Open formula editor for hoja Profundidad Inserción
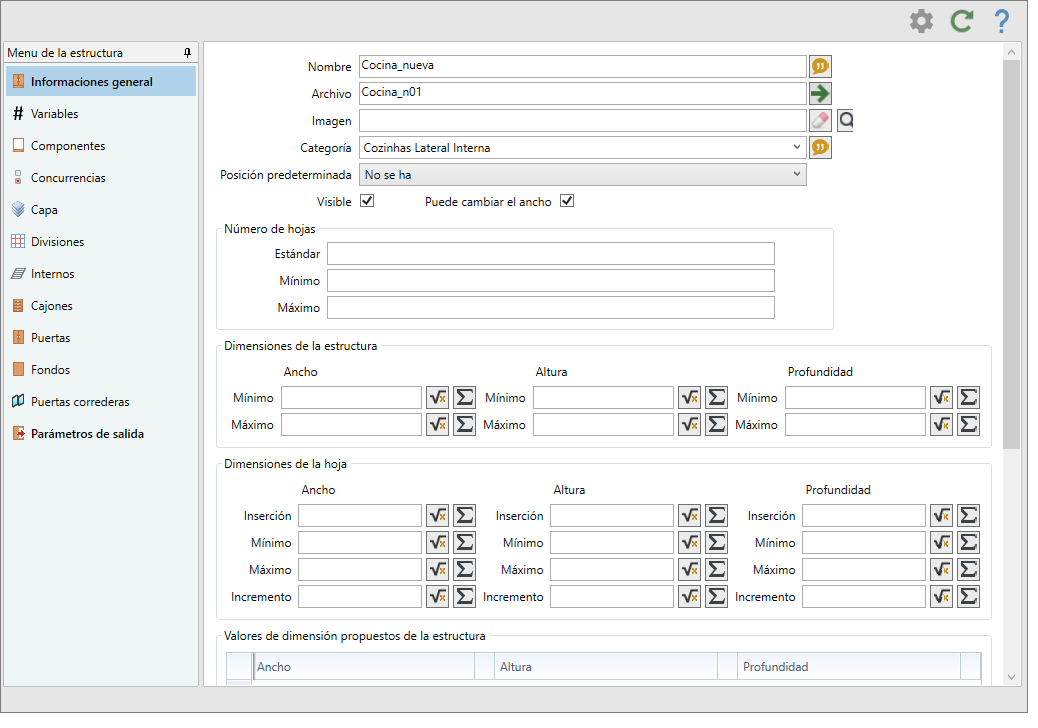 pos(941,516)
